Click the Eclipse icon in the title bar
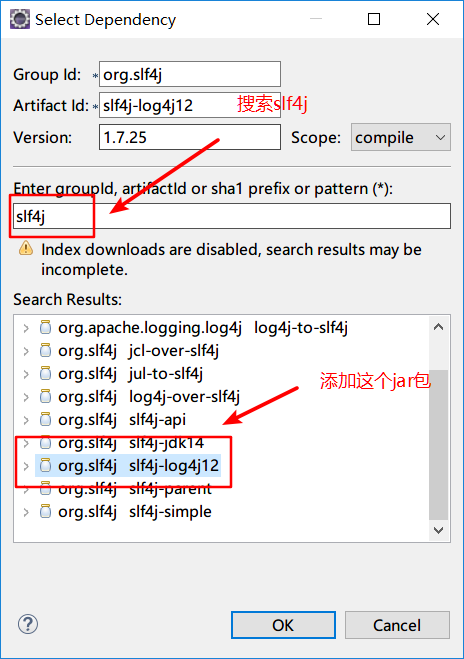Viewport: 464px width, 659px height. 20,19
